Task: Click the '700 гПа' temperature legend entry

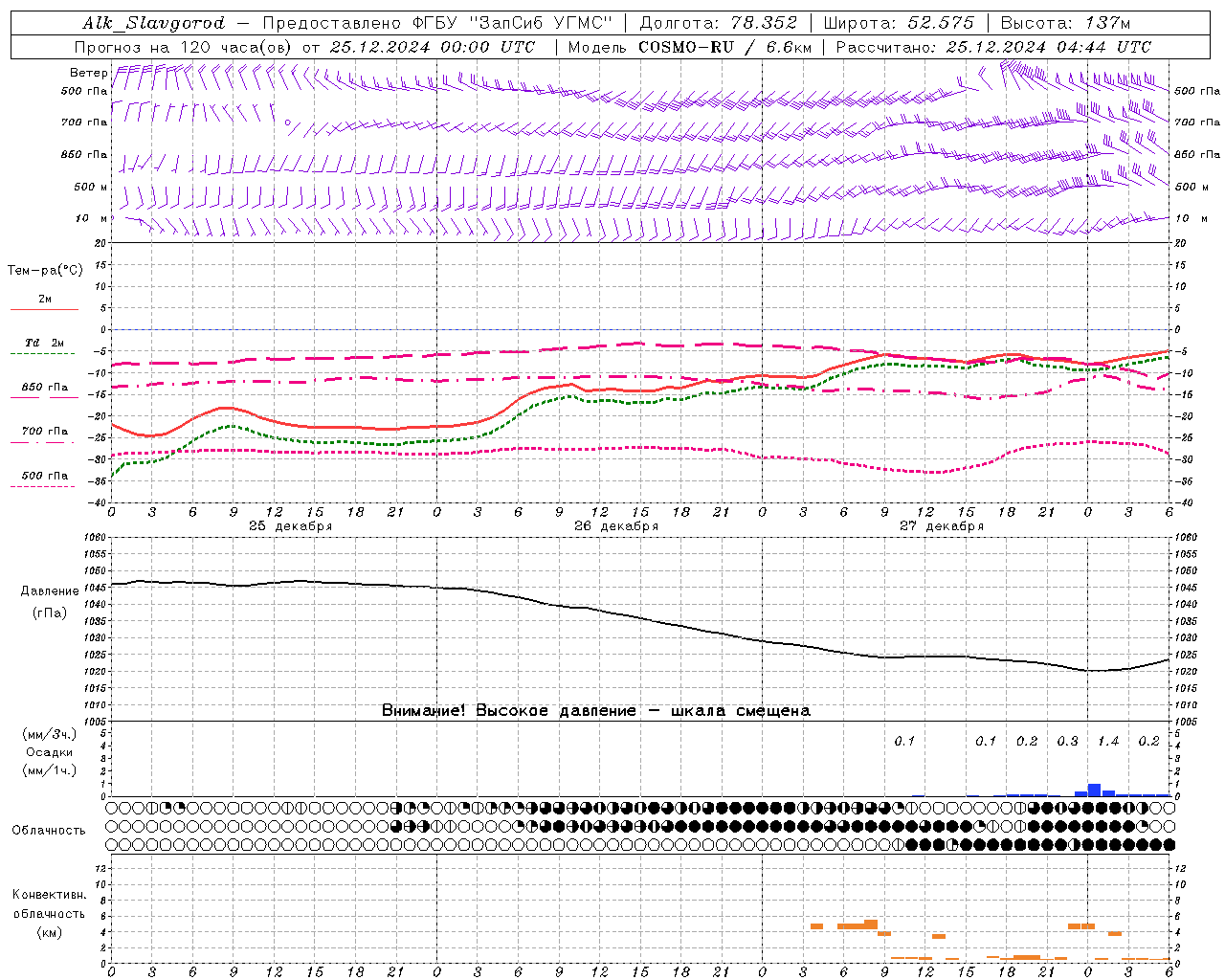Action: pyautogui.click(x=45, y=431)
